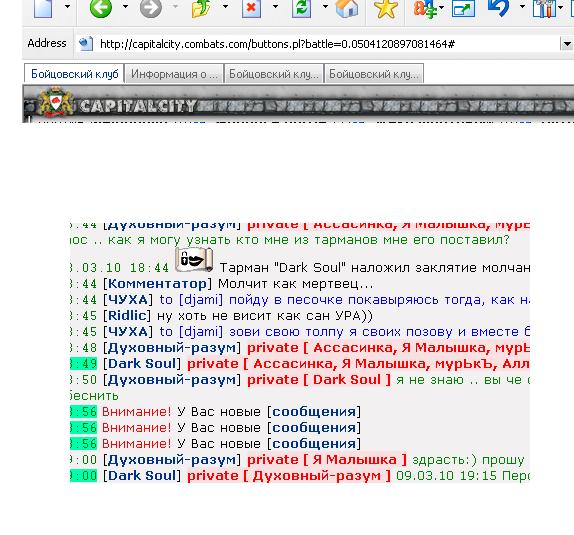574x535 pixels.
Task: Click the 'ну хоть не висит как сан УРА))' text
Action: [x=265, y=316]
